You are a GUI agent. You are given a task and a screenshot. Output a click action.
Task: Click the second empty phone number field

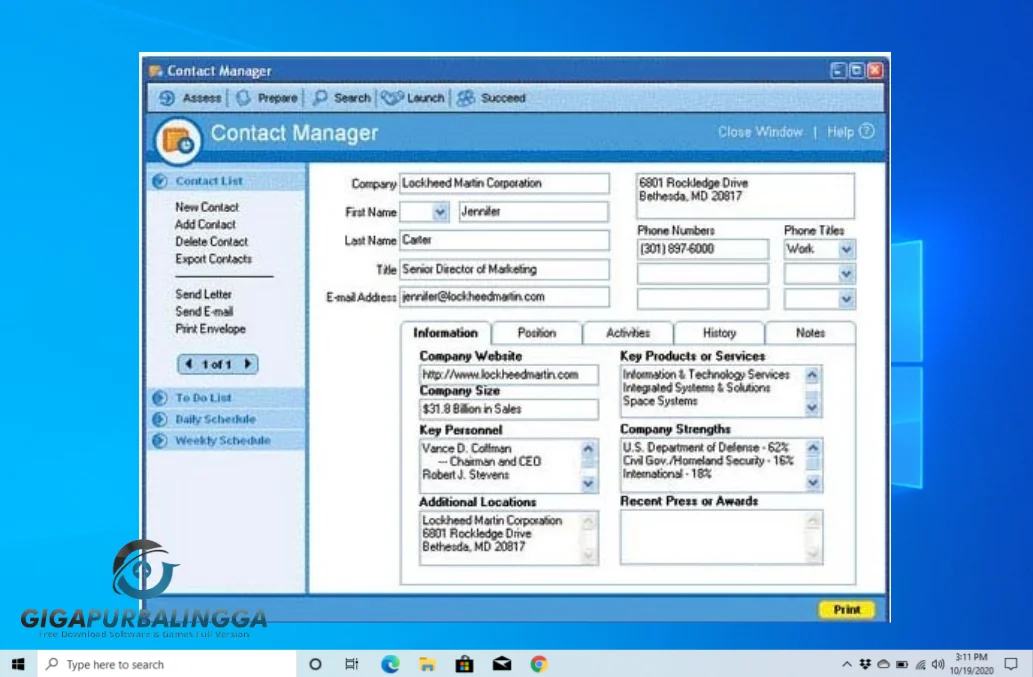(702, 274)
